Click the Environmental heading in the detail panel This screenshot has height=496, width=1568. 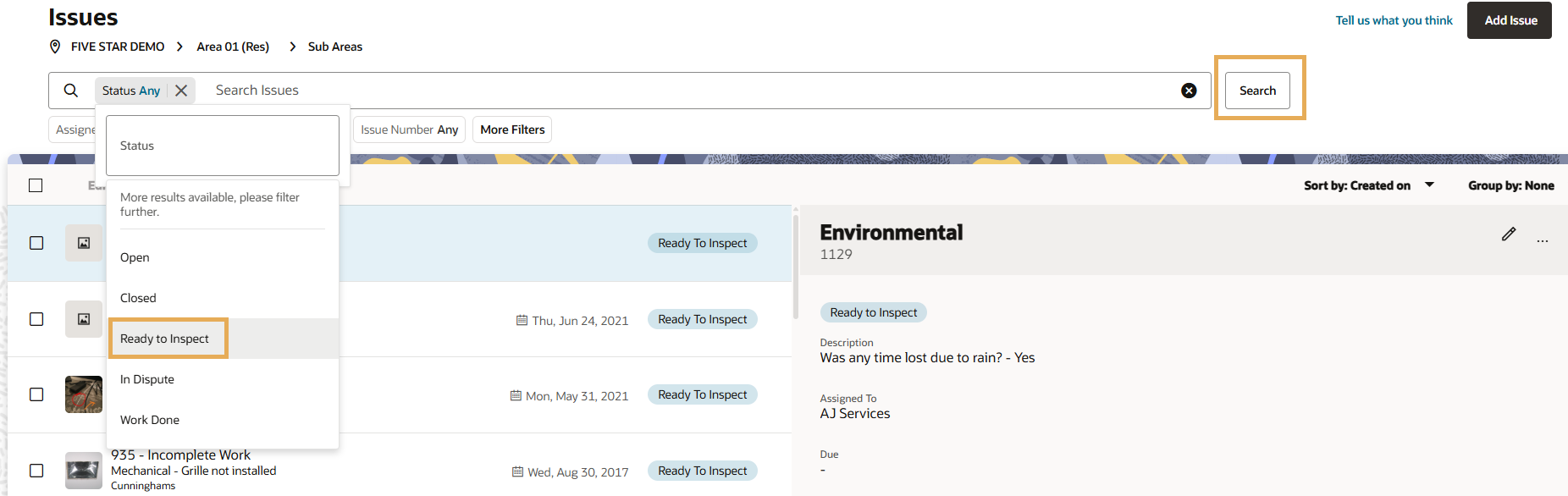(x=892, y=233)
